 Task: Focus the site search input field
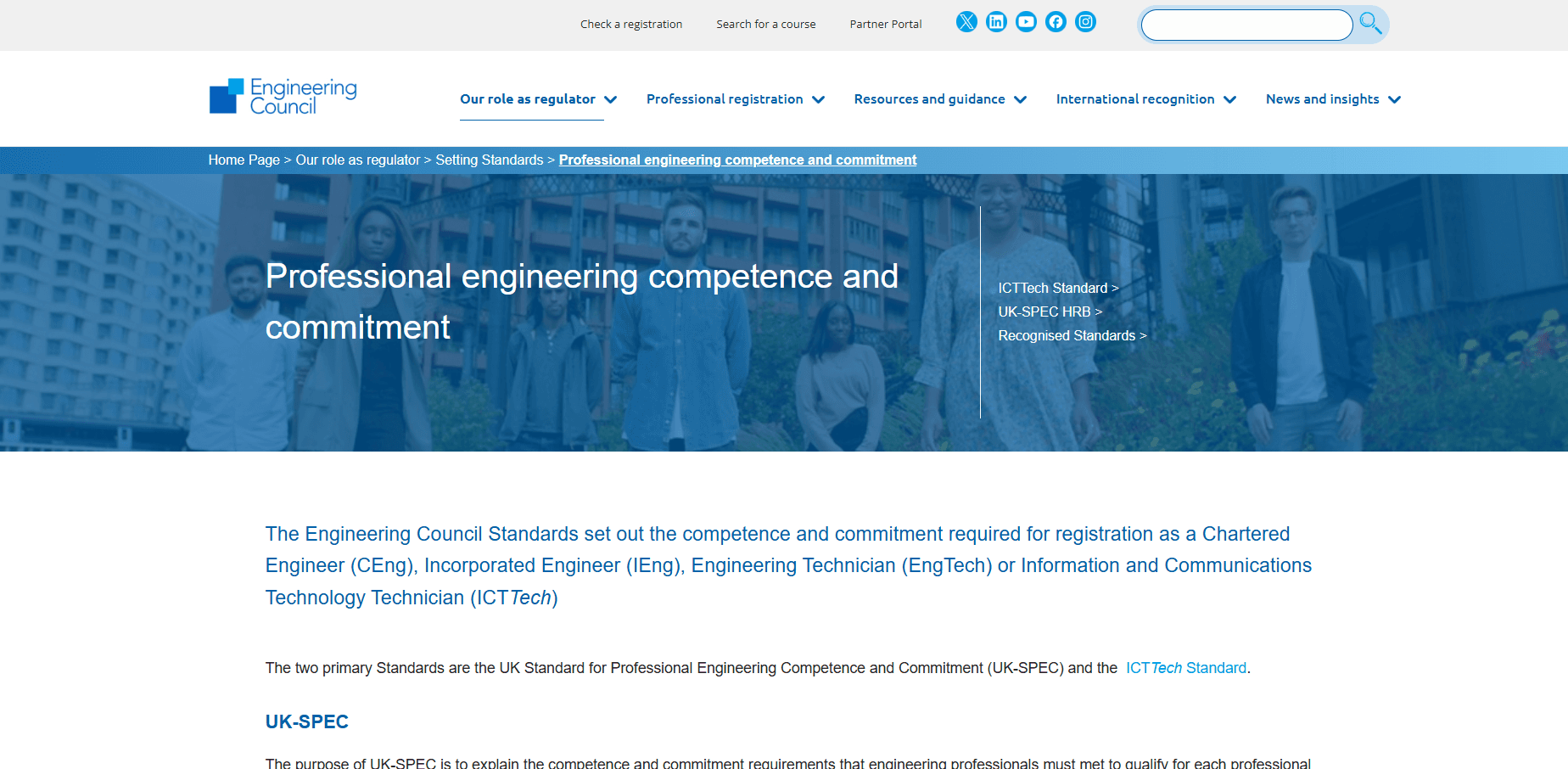1246,25
